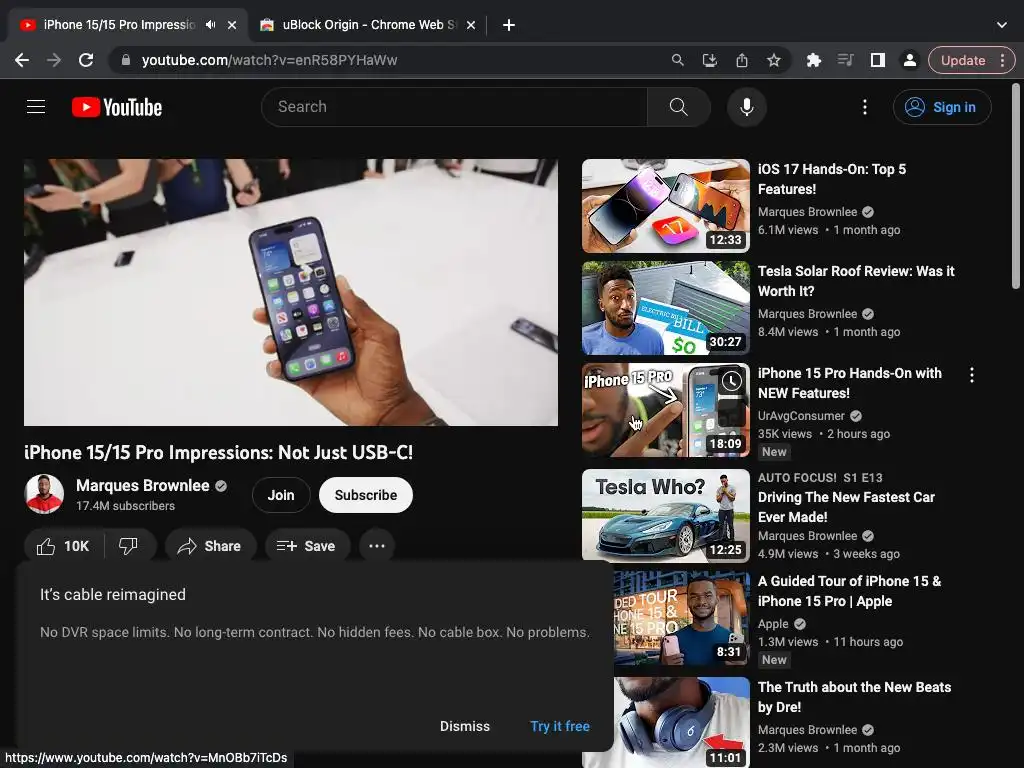Click the address bar lock icon

[126, 60]
